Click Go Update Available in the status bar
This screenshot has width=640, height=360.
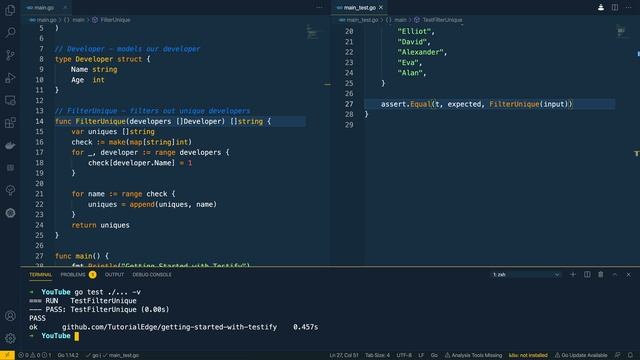(581, 355)
